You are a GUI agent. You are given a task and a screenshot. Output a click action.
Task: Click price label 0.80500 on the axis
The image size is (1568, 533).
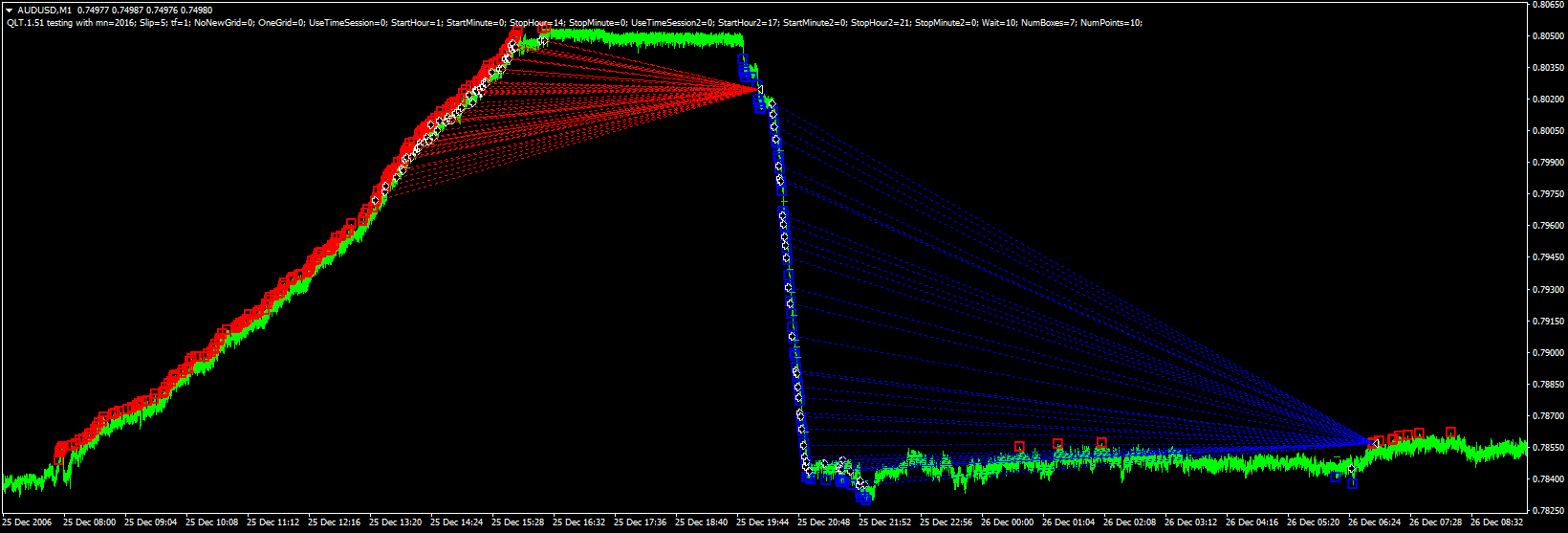pyautogui.click(x=1548, y=36)
